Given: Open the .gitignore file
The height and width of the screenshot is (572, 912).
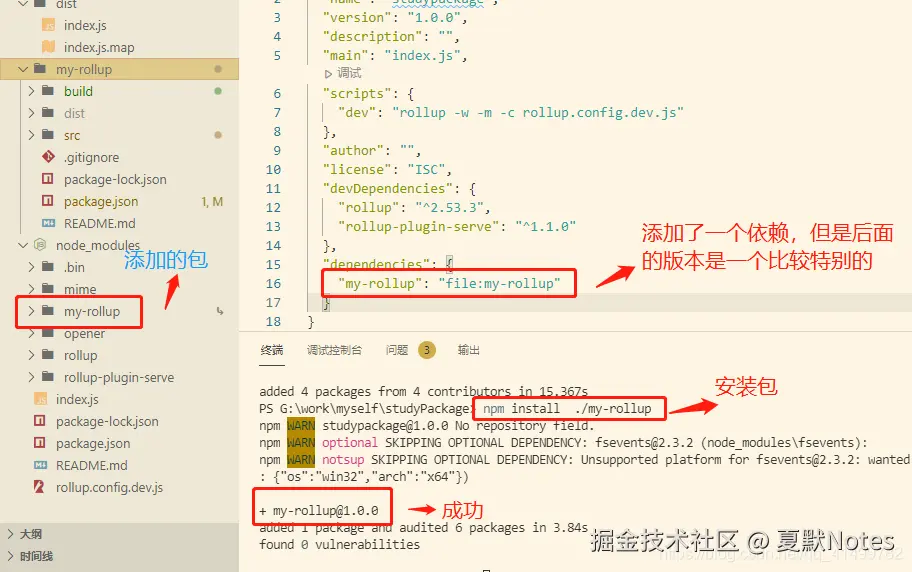Looking at the screenshot, I should click(91, 158).
